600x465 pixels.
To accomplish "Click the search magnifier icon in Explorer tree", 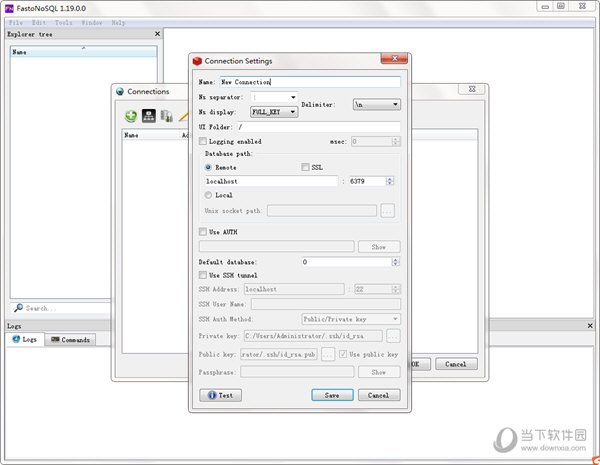I will coord(18,308).
